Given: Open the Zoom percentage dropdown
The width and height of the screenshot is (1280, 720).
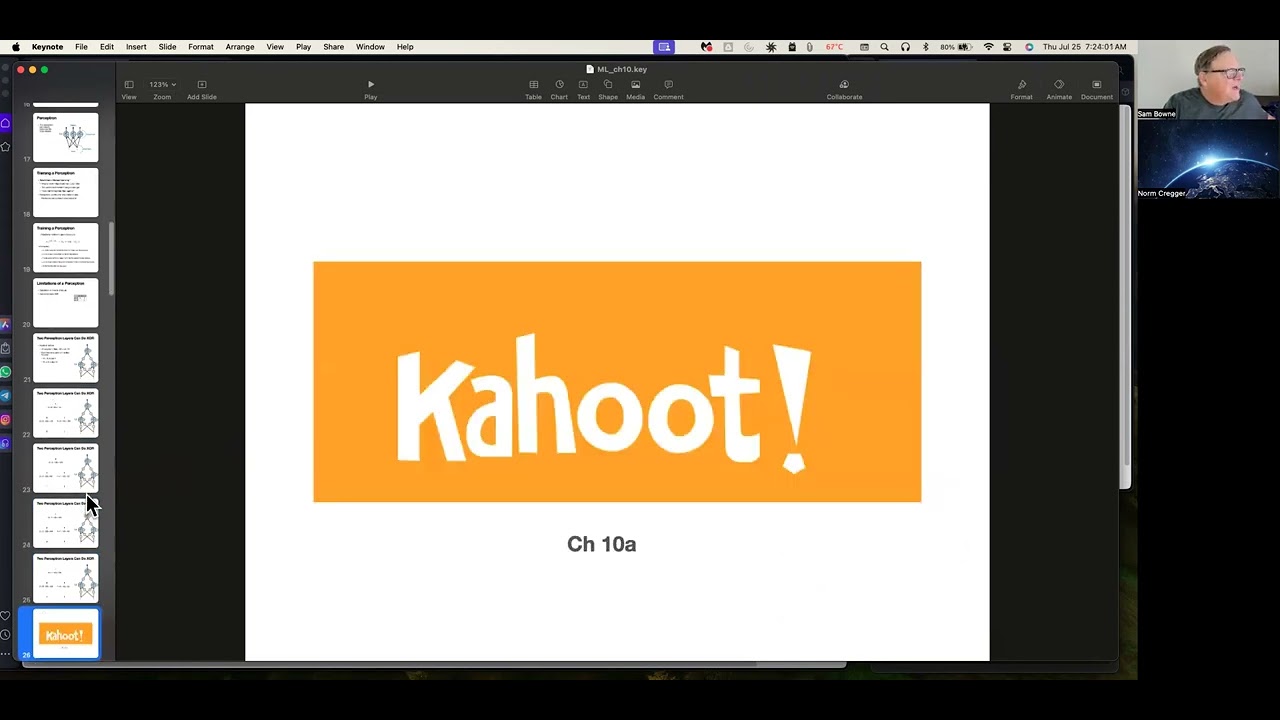Looking at the screenshot, I should (x=162, y=89).
